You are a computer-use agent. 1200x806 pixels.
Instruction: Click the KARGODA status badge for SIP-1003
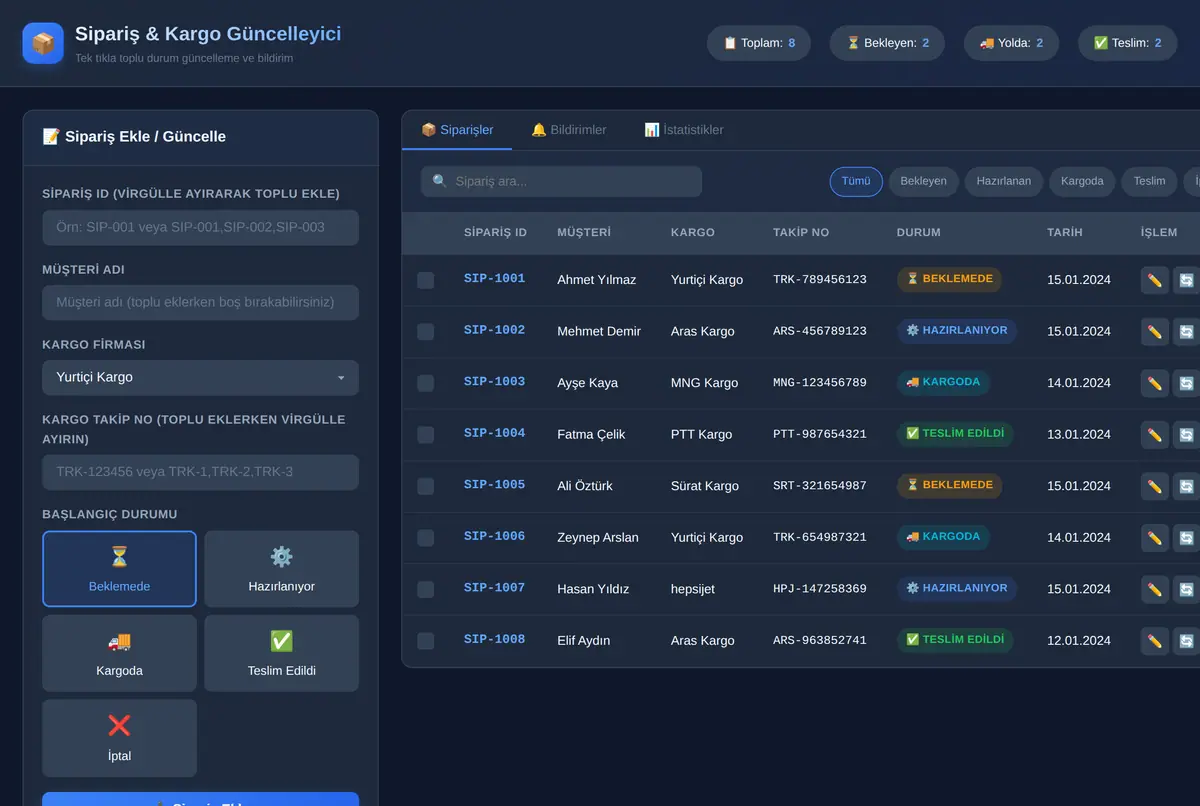[x=943, y=382]
